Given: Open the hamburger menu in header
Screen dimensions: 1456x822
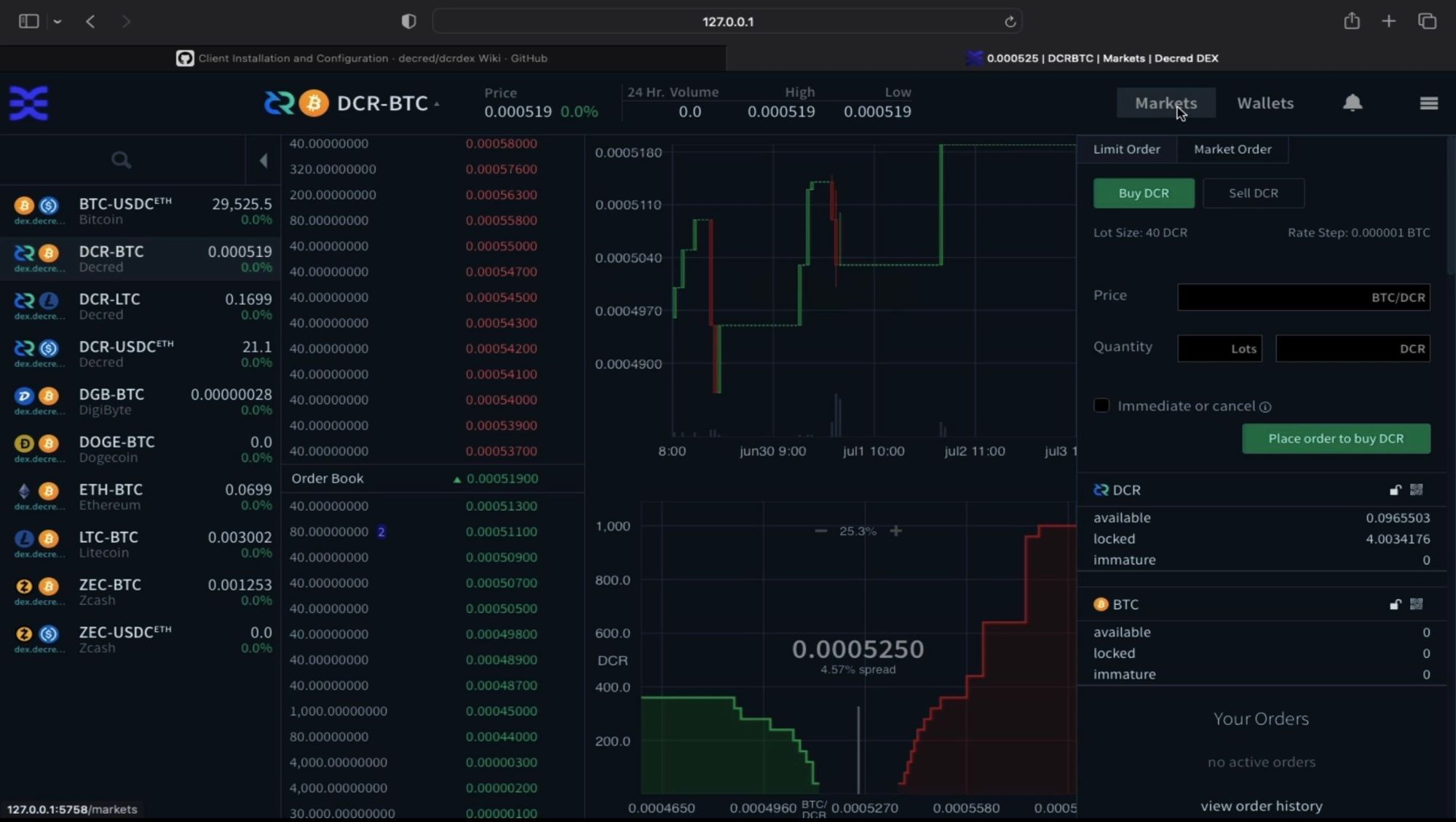Looking at the screenshot, I should point(1428,103).
